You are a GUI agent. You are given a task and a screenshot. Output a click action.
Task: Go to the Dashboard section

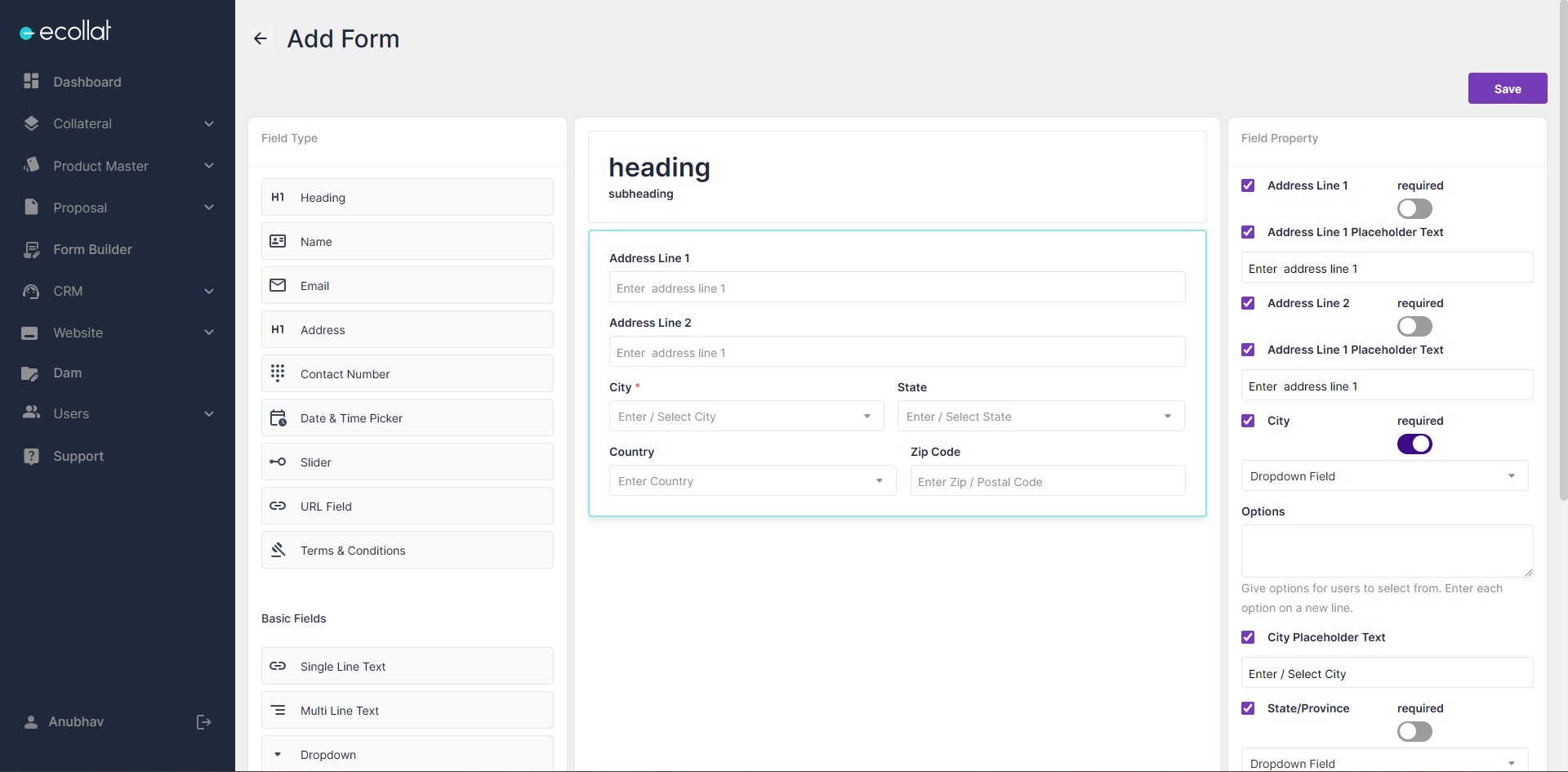87,82
